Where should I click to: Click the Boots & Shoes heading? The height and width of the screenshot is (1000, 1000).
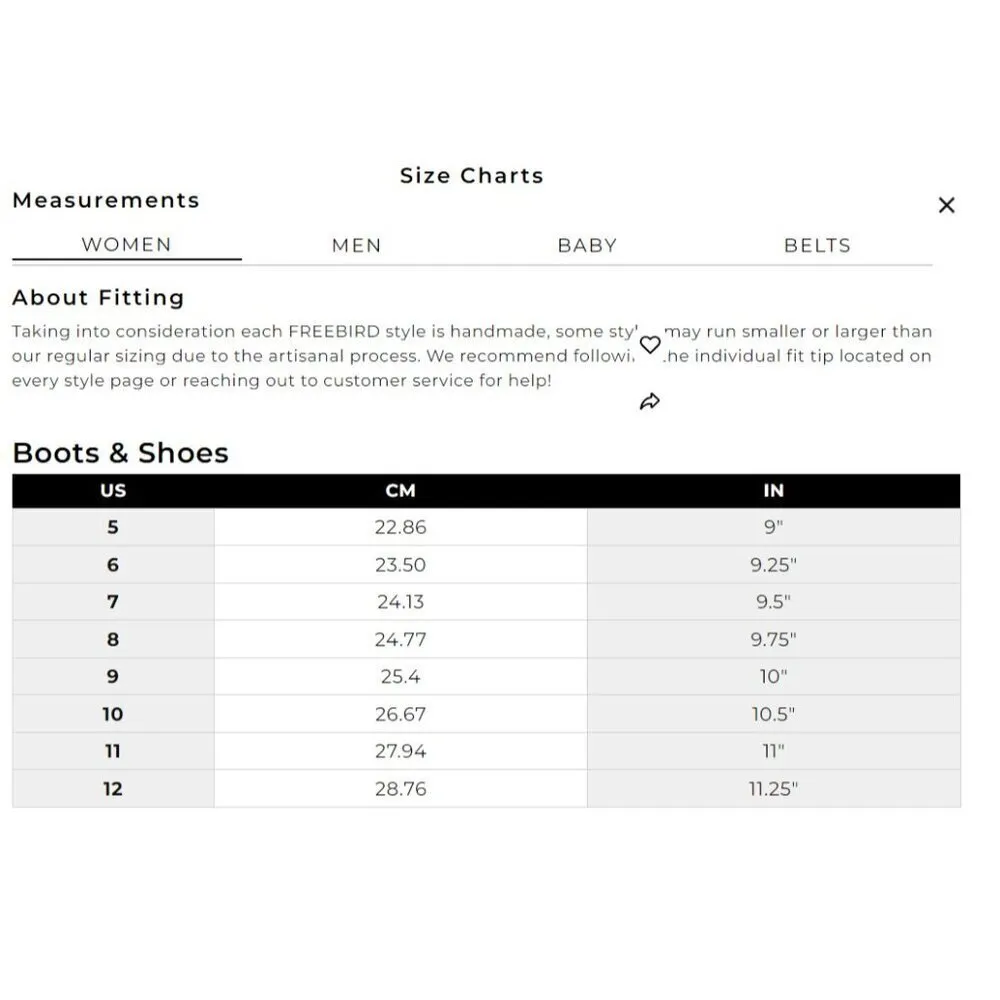pos(120,453)
